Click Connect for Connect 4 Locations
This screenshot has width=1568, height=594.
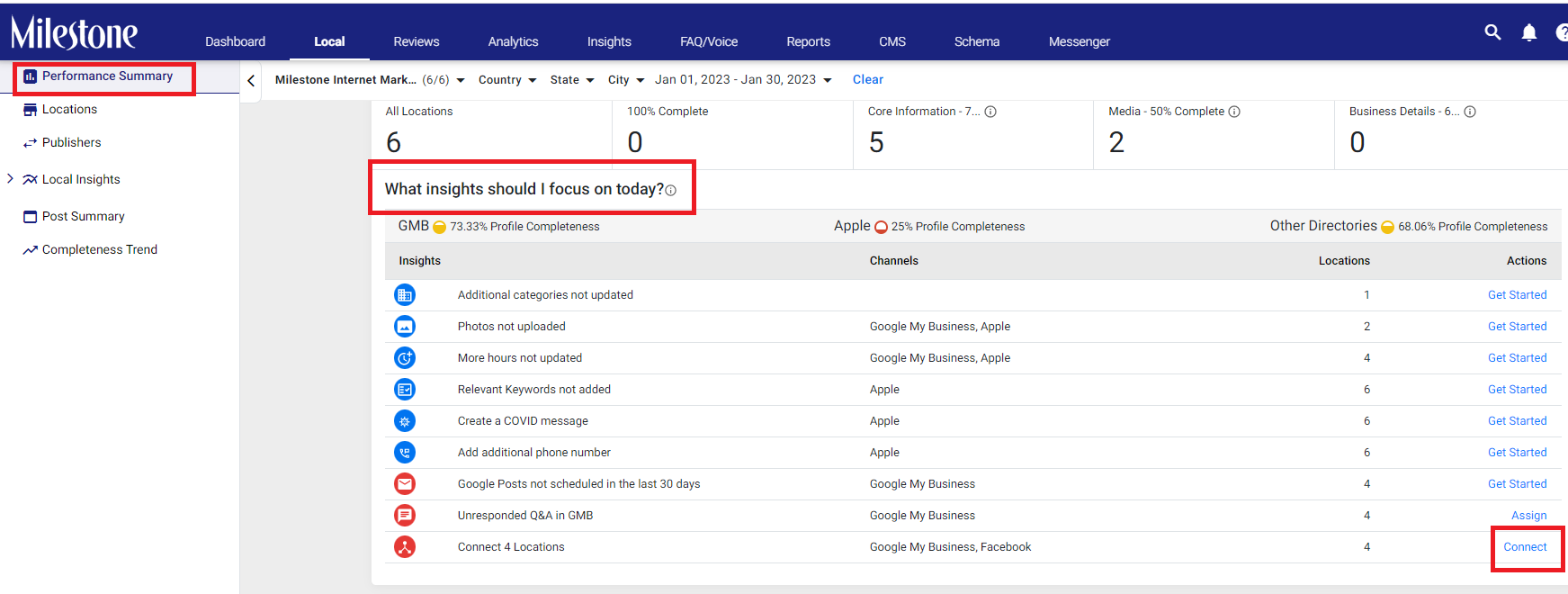[1525, 547]
